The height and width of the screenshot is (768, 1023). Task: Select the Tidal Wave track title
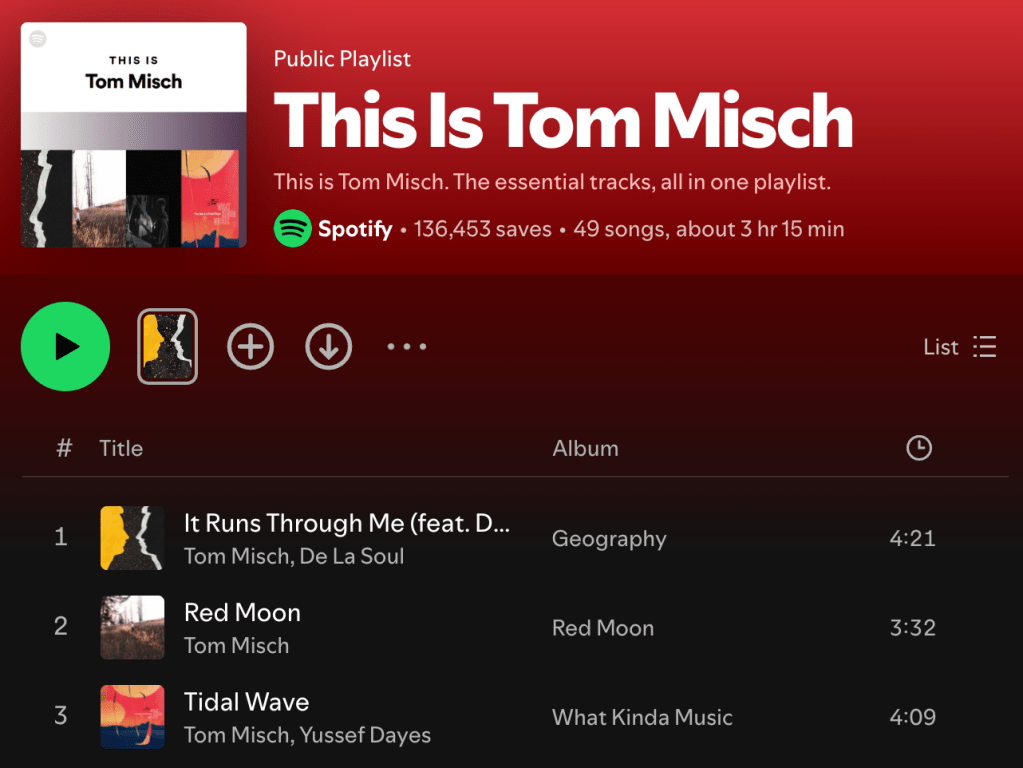coord(246,702)
